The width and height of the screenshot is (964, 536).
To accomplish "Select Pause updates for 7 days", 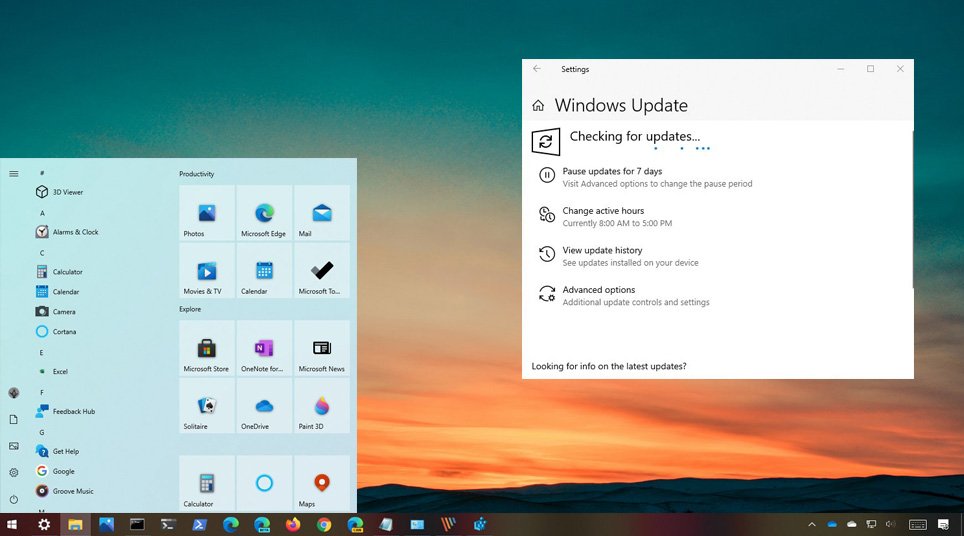I will 612,172.
